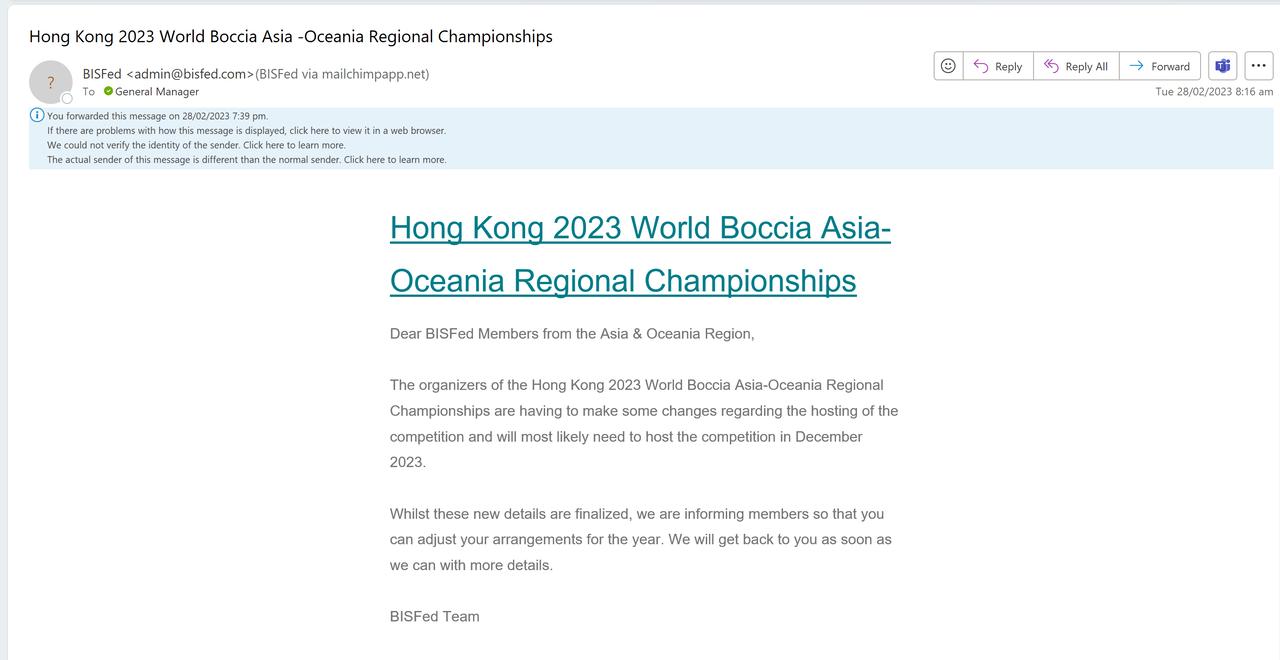Click the Dear BISFed Members greeting text
This screenshot has height=660, width=1280.
(572, 334)
